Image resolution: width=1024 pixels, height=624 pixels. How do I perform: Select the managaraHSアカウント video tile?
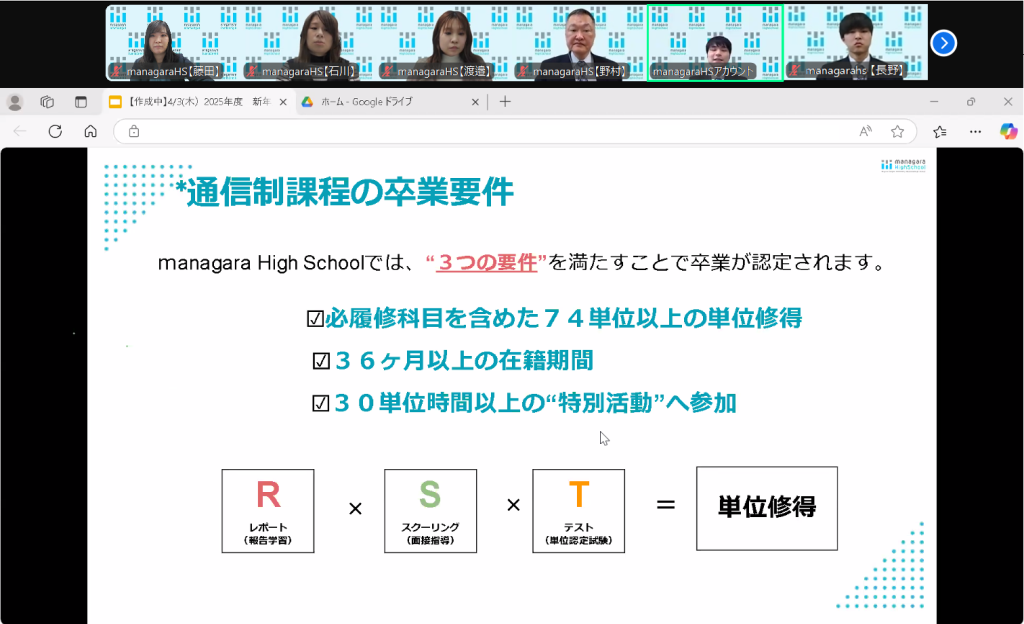(715, 42)
